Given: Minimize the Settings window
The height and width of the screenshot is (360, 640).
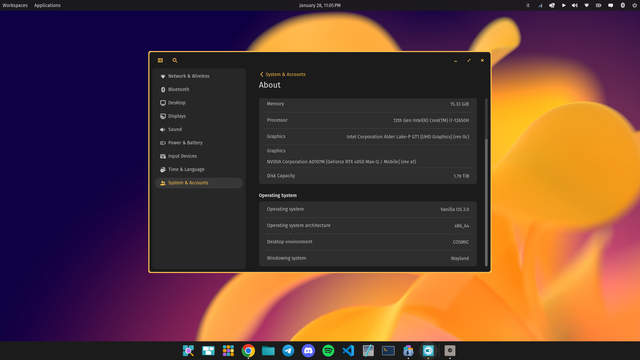Looking at the screenshot, I should pos(456,60).
